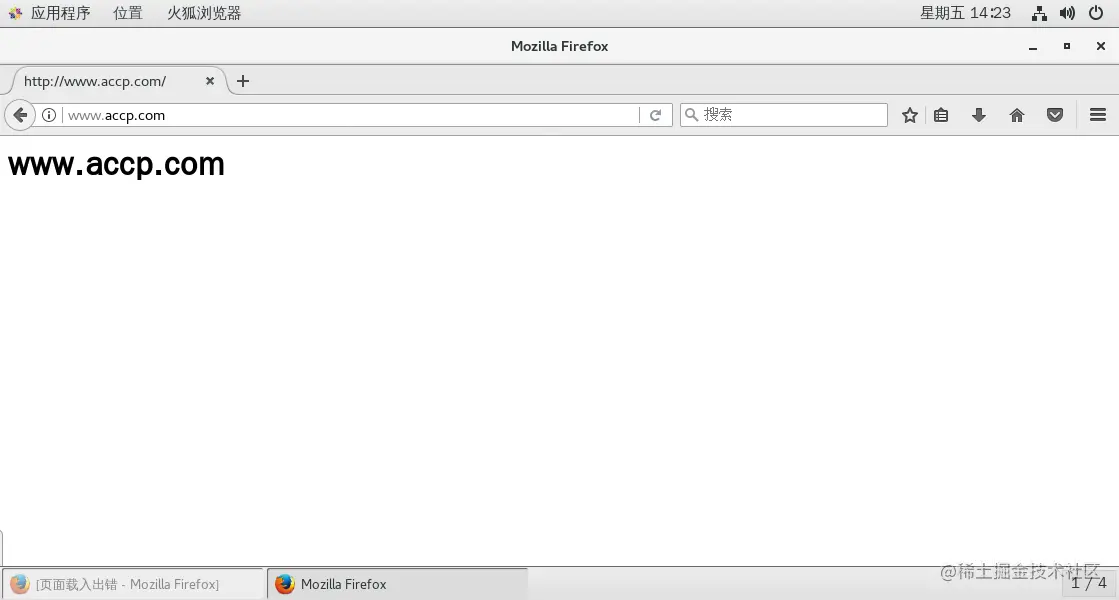Click the www.accp.com address bar
This screenshot has width=1119, height=600.
pyautogui.click(x=350, y=115)
